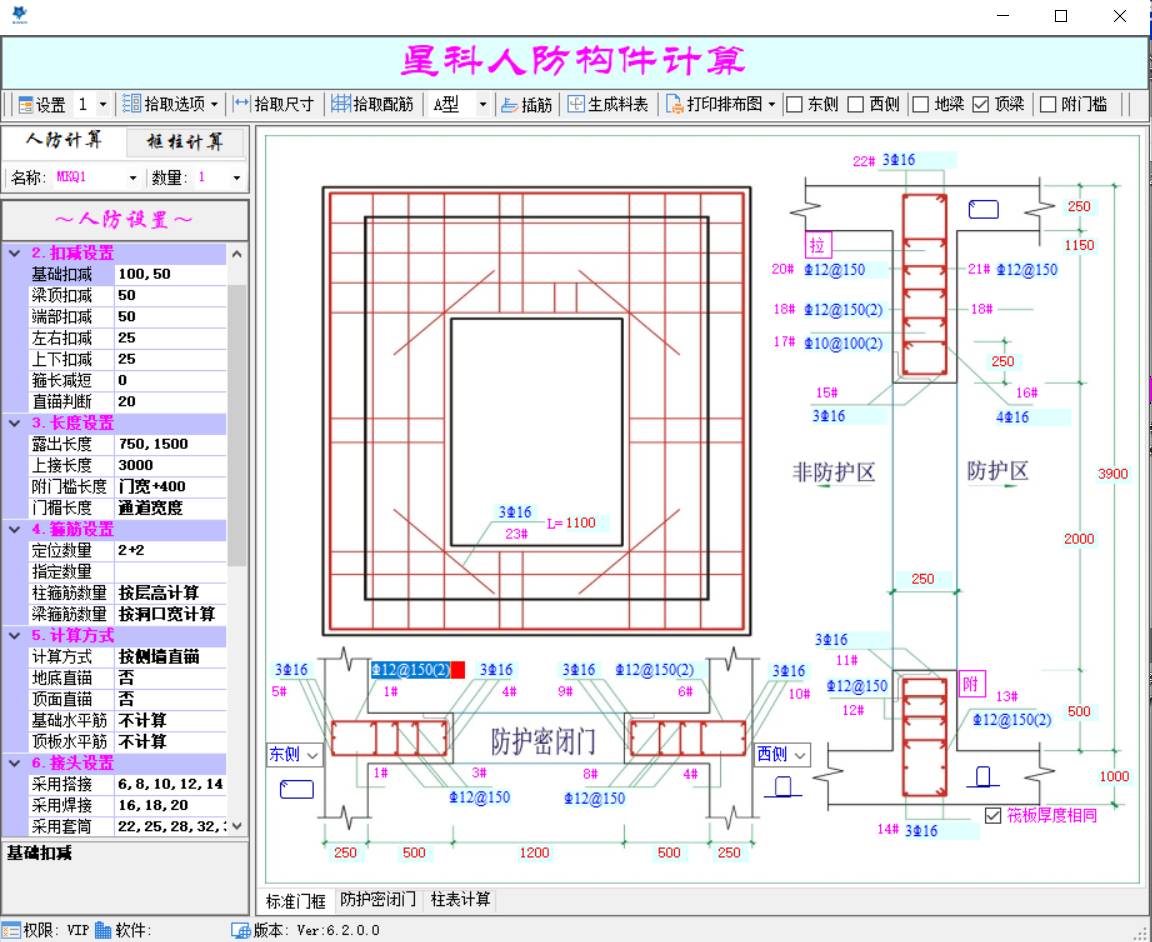Click the ～人防设置～ header button
This screenshot has height=942, width=1152.
point(125,219)
